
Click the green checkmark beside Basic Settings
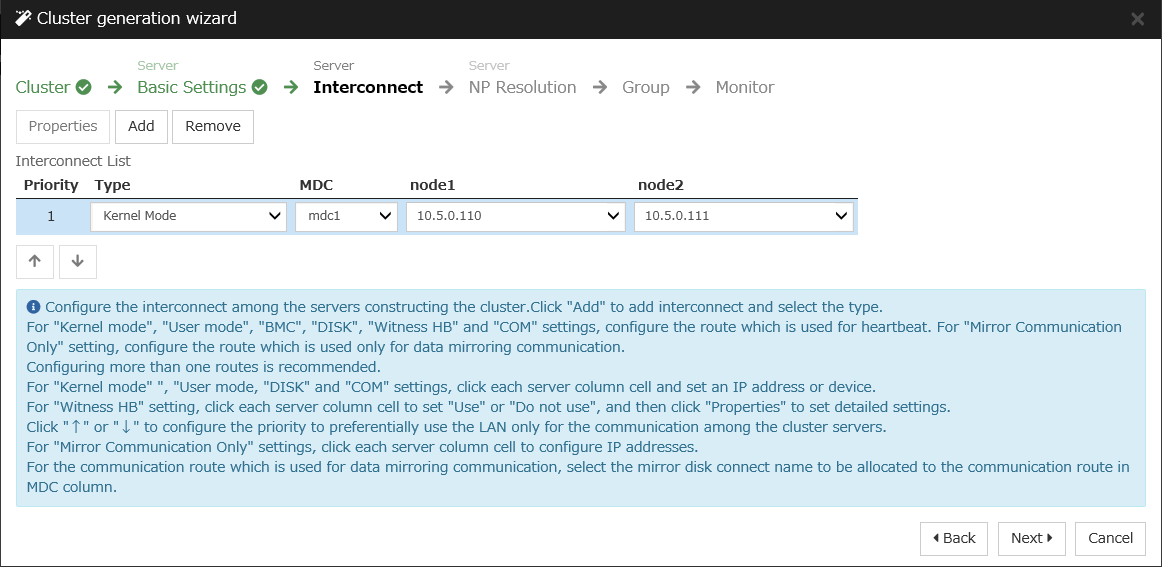point(260,87)
